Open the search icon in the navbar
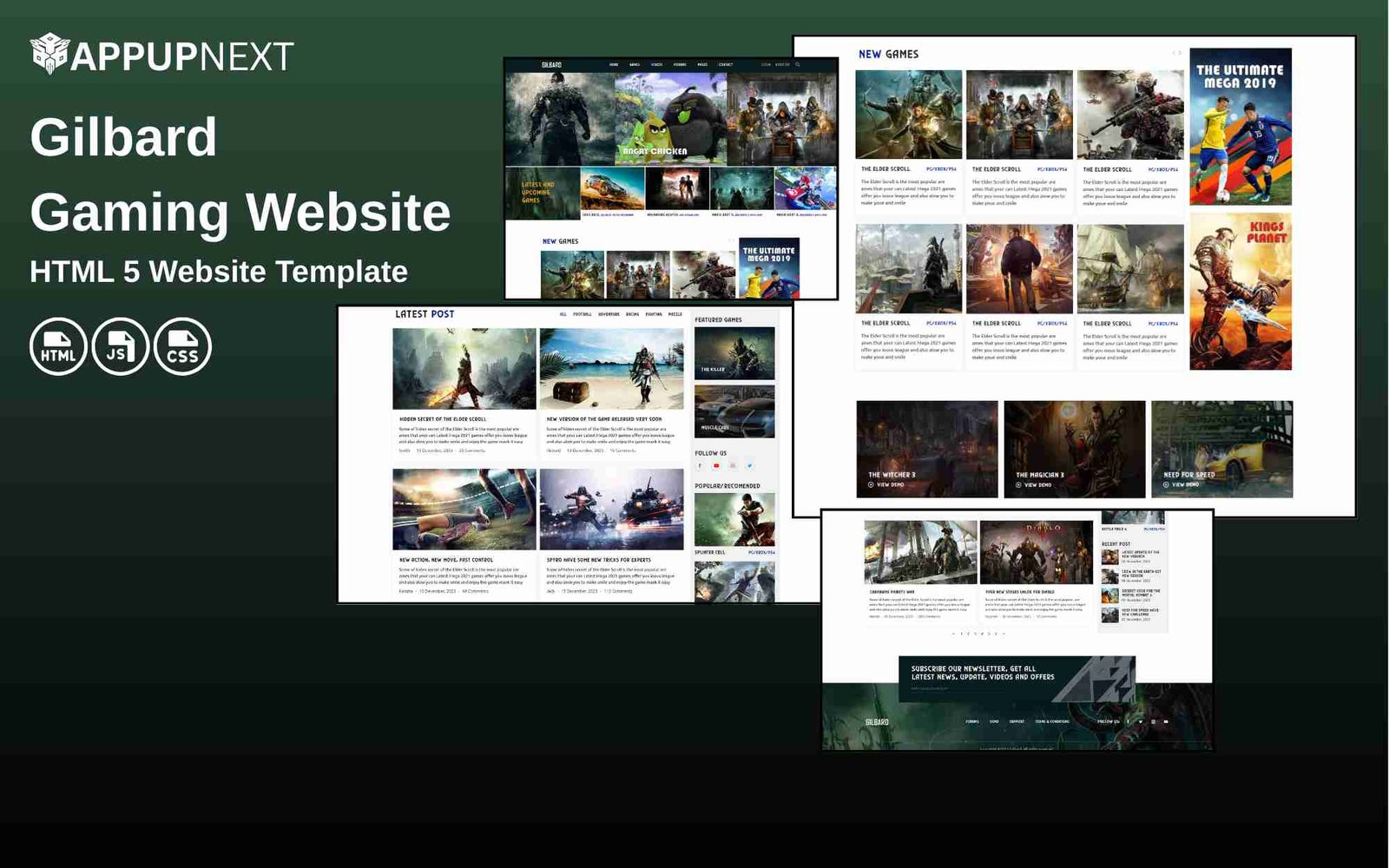The height and width of the screenshot is (868, 1389). click(x=798, y=63)
